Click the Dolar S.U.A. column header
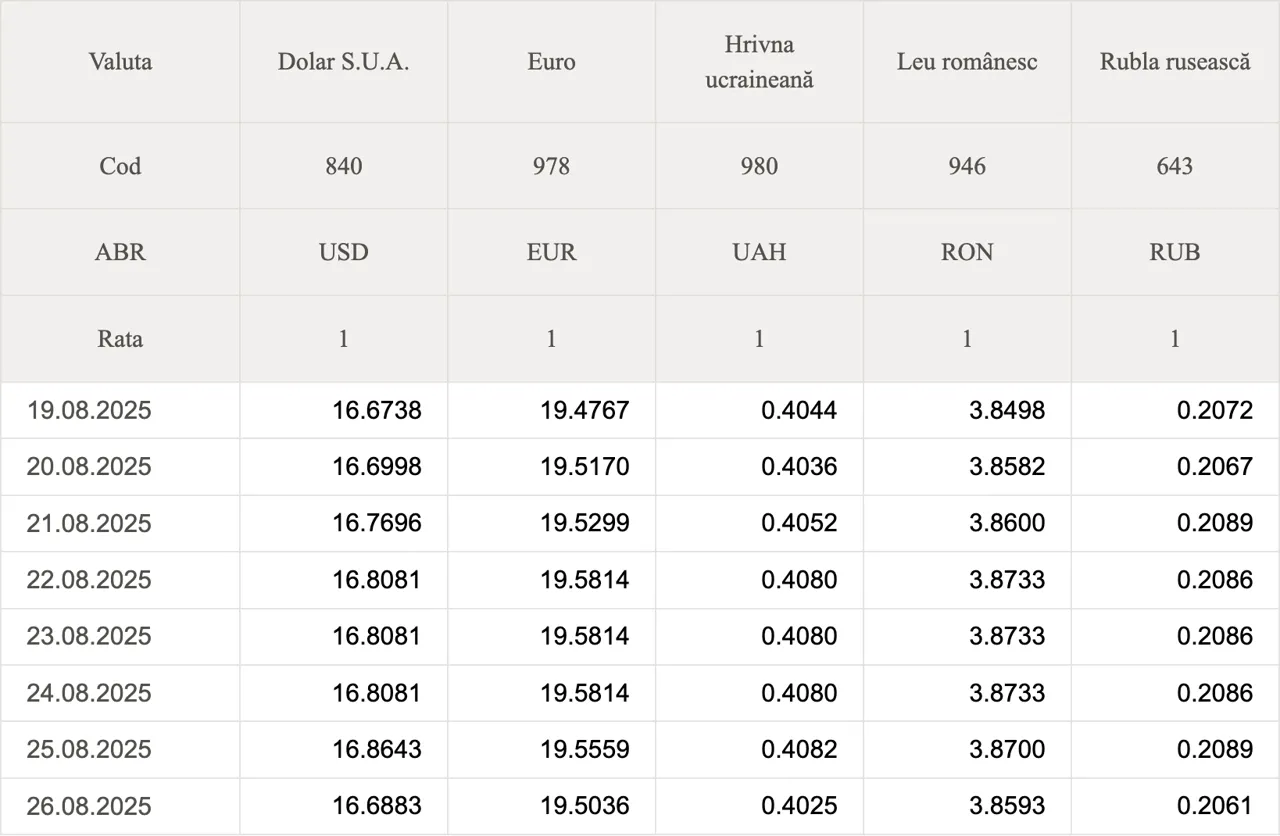1280x836 pixels. pyautogui.click(x=343, y=62)
